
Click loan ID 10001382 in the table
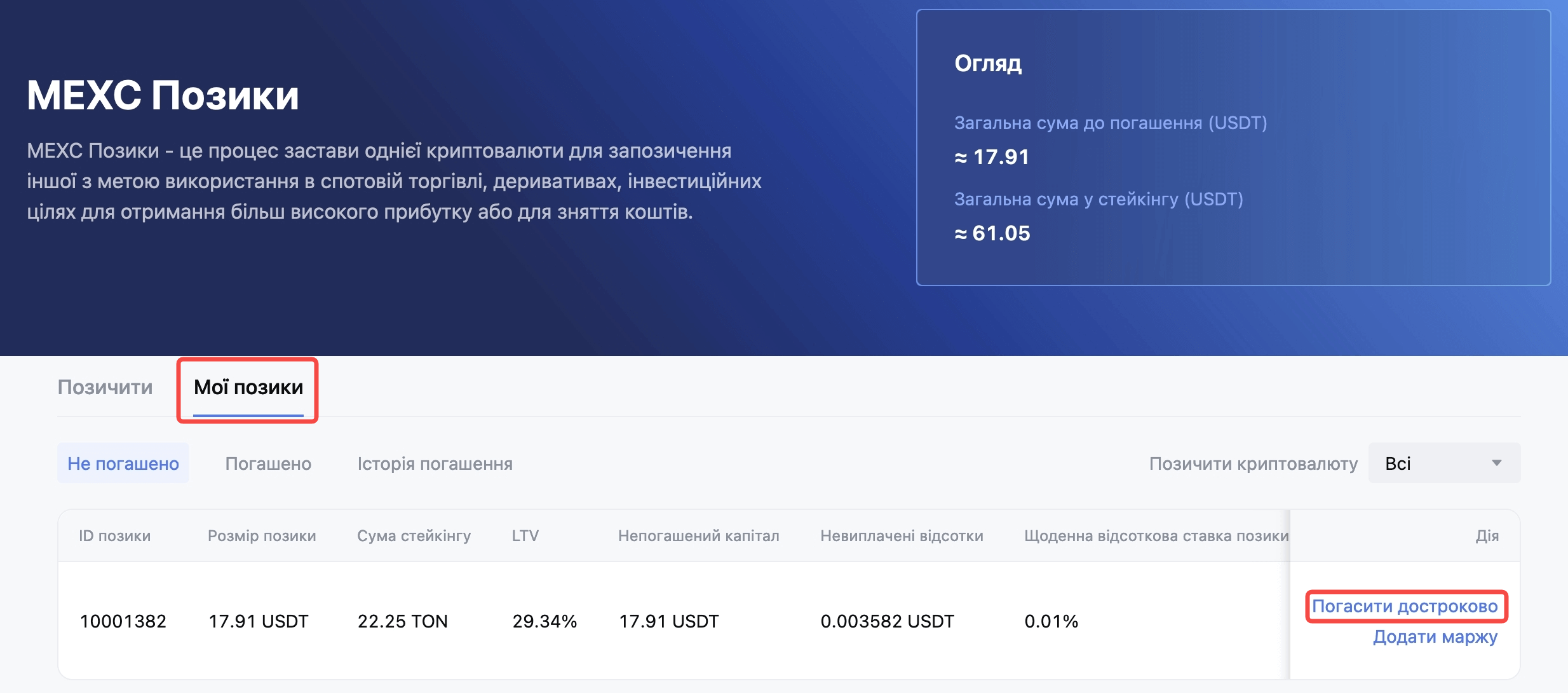[x=123, y=621]
